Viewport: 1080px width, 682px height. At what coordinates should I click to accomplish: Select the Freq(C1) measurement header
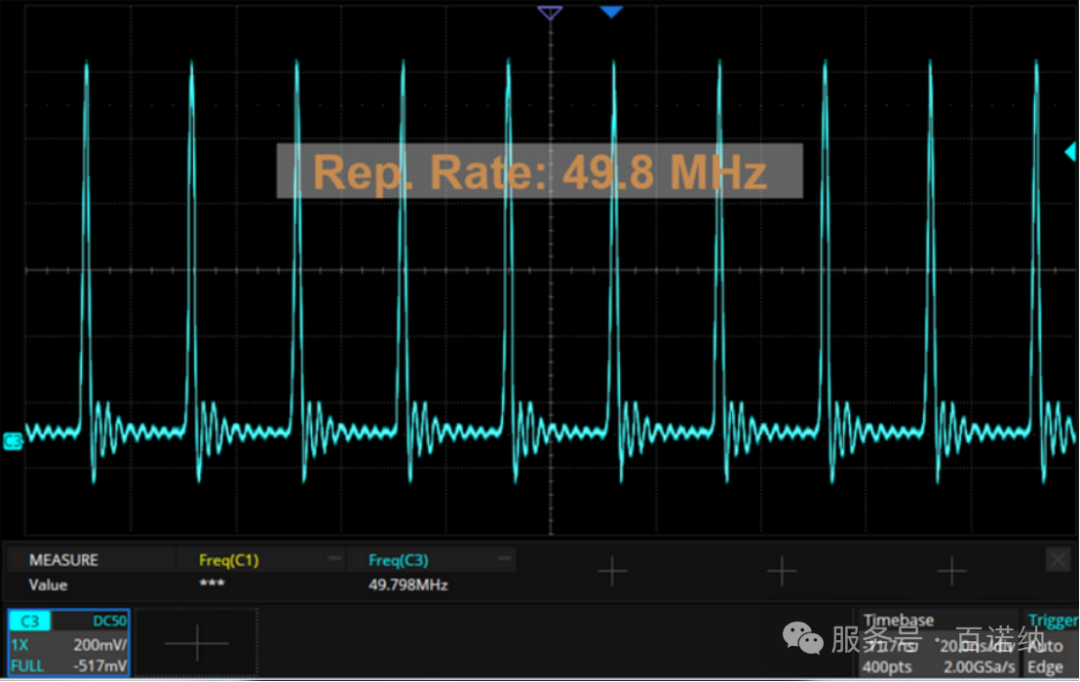(x=228, y=560)
